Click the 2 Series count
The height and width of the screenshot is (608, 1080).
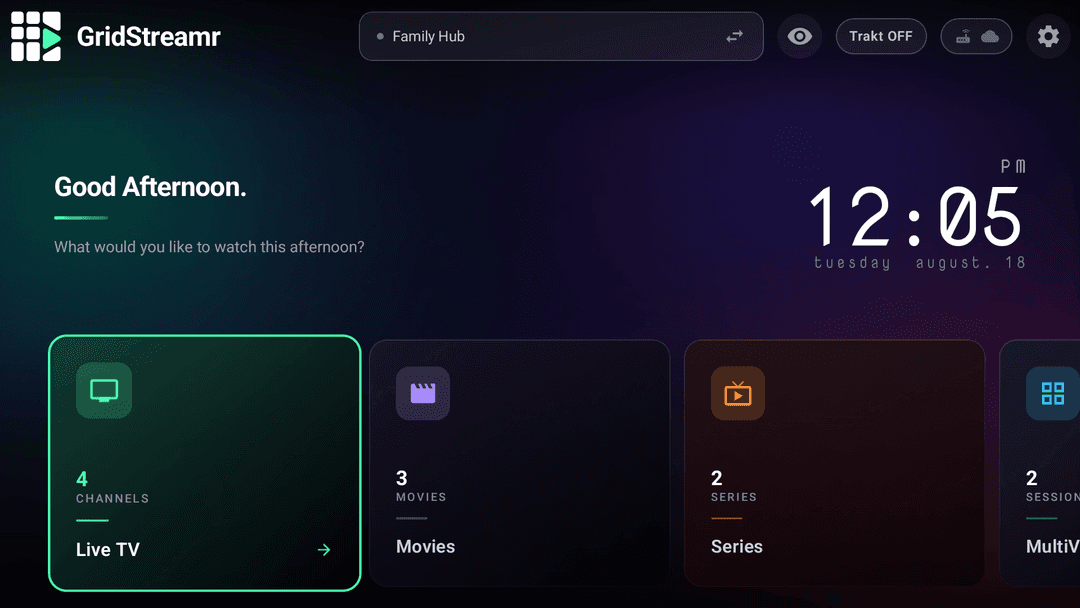click(x=734, y=485)
